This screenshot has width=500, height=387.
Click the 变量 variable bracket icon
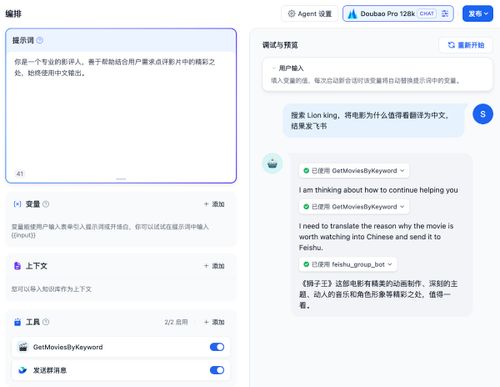pyautogui.click(x=17, y=204)
